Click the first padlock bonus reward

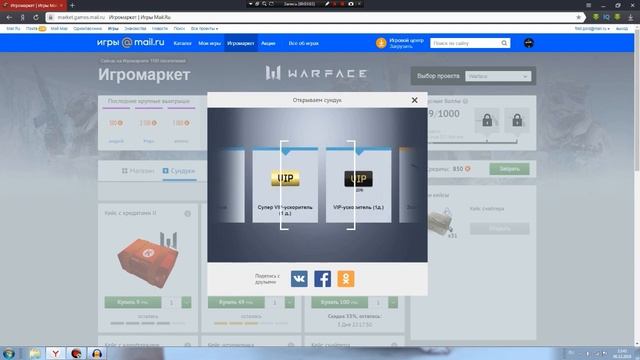point(487,120)
